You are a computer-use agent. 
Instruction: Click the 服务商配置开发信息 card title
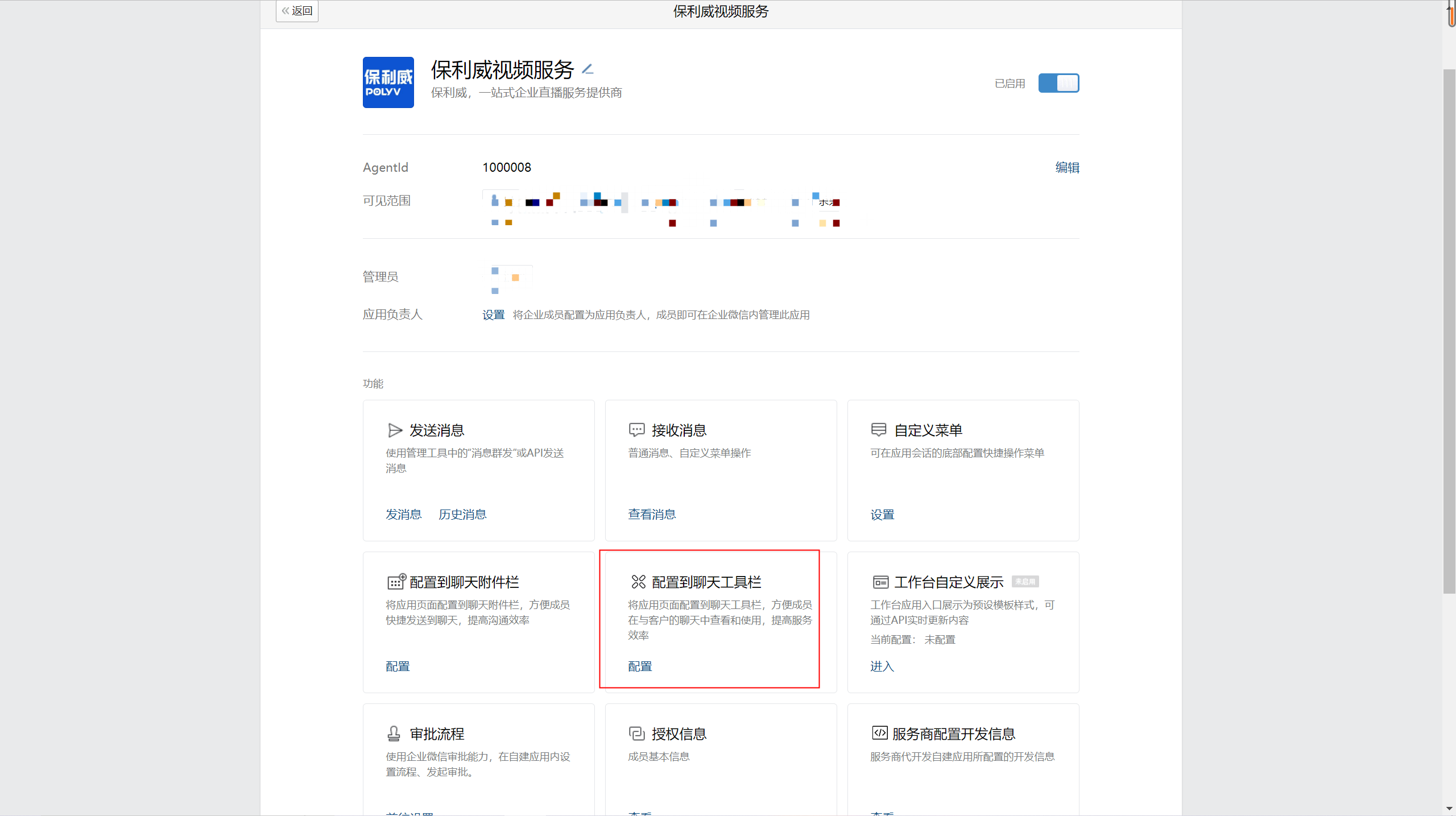tap(954, 734)
